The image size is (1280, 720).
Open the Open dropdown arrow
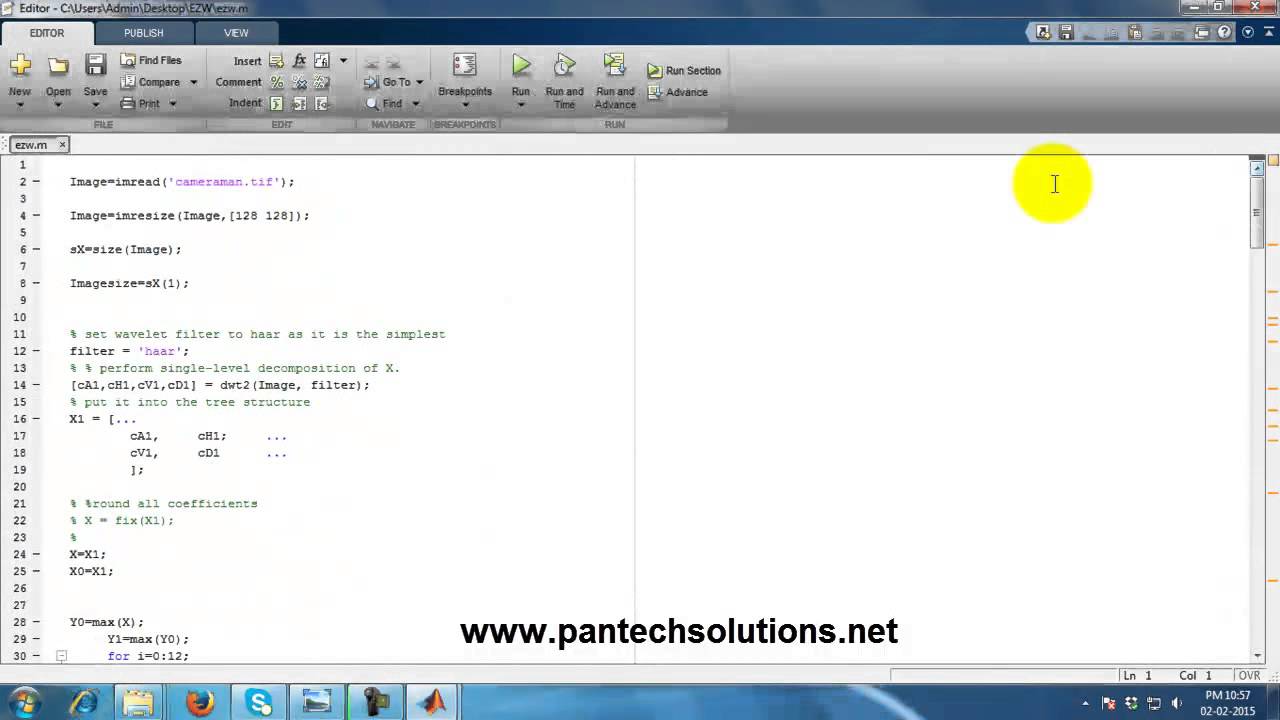tap(58, 104)
